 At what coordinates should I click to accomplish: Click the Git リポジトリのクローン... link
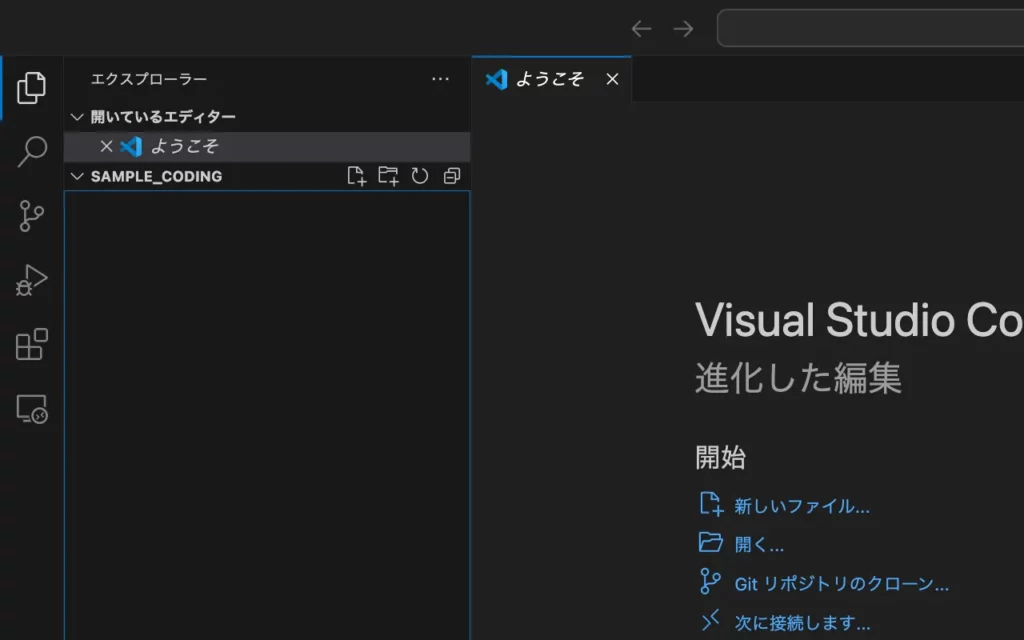tap(841, 584)
